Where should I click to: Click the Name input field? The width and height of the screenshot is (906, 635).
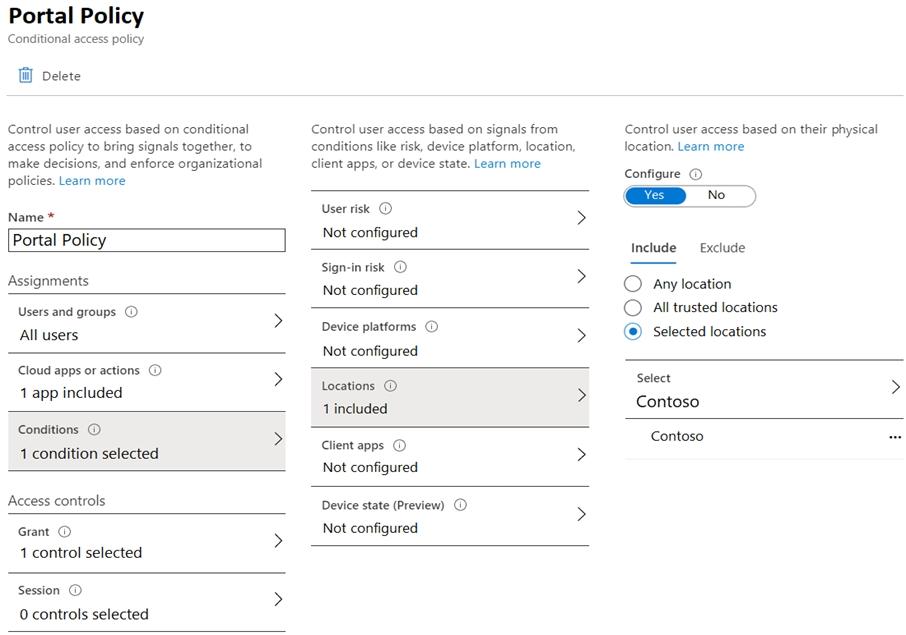(x=146, y=240)
